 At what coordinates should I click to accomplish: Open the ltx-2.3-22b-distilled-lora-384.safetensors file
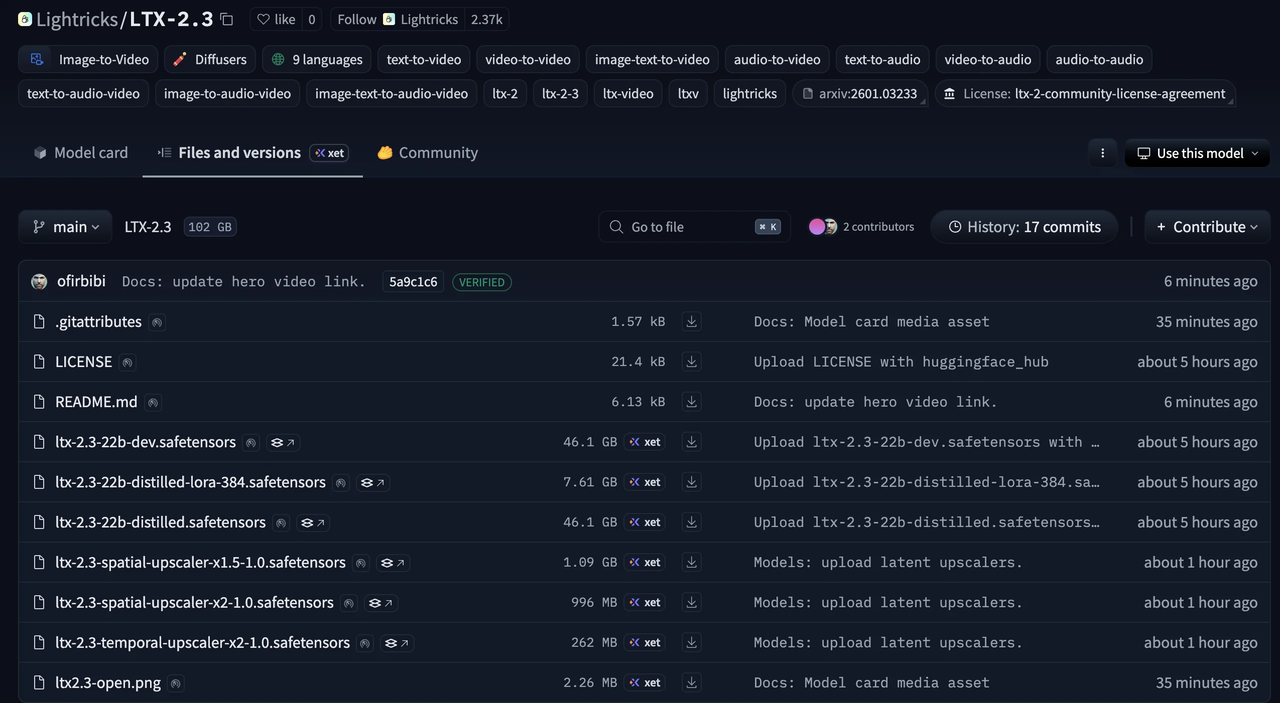click(x=190, y=482)
